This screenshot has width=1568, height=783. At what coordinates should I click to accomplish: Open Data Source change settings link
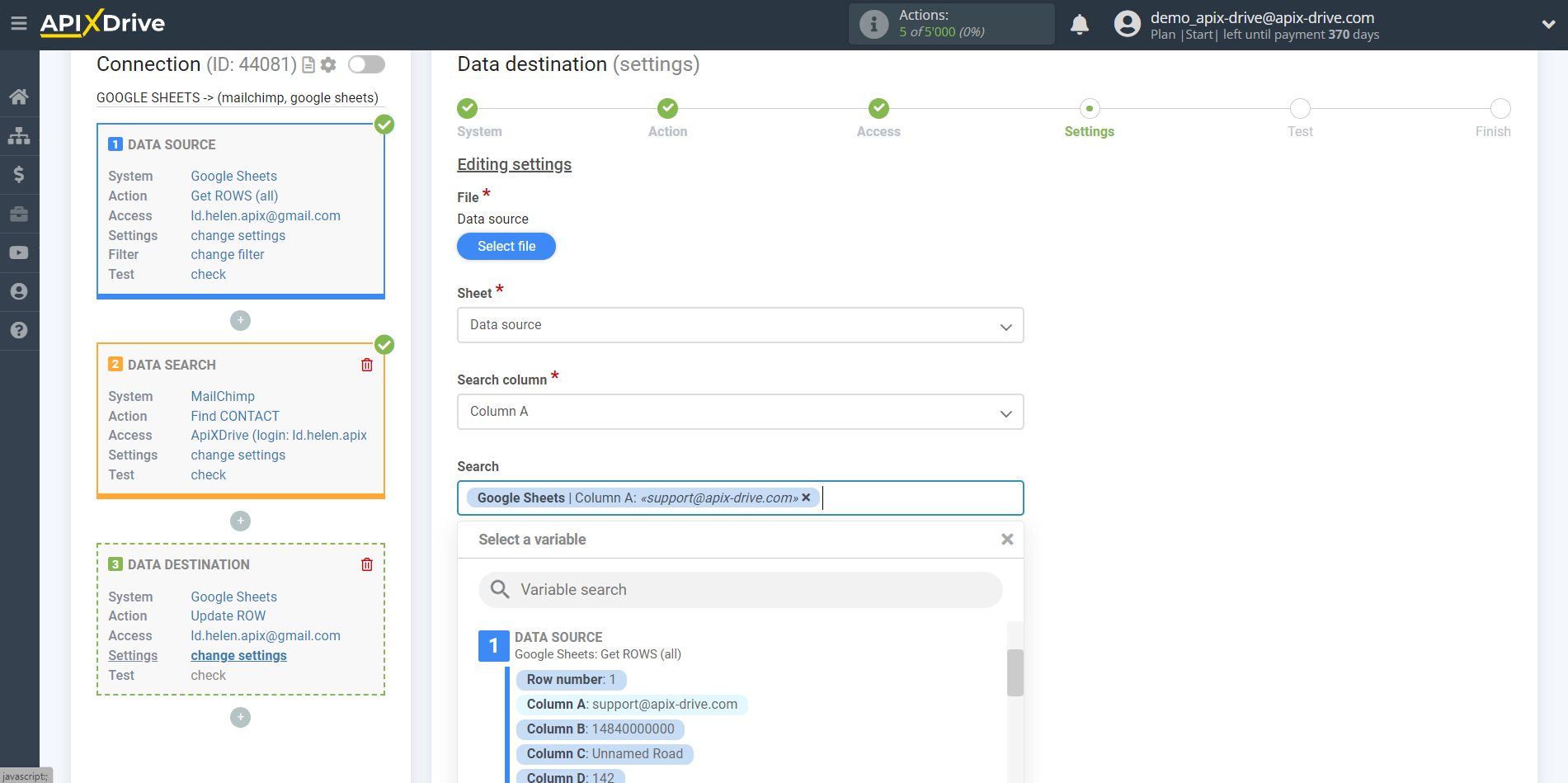coord(238,235)
